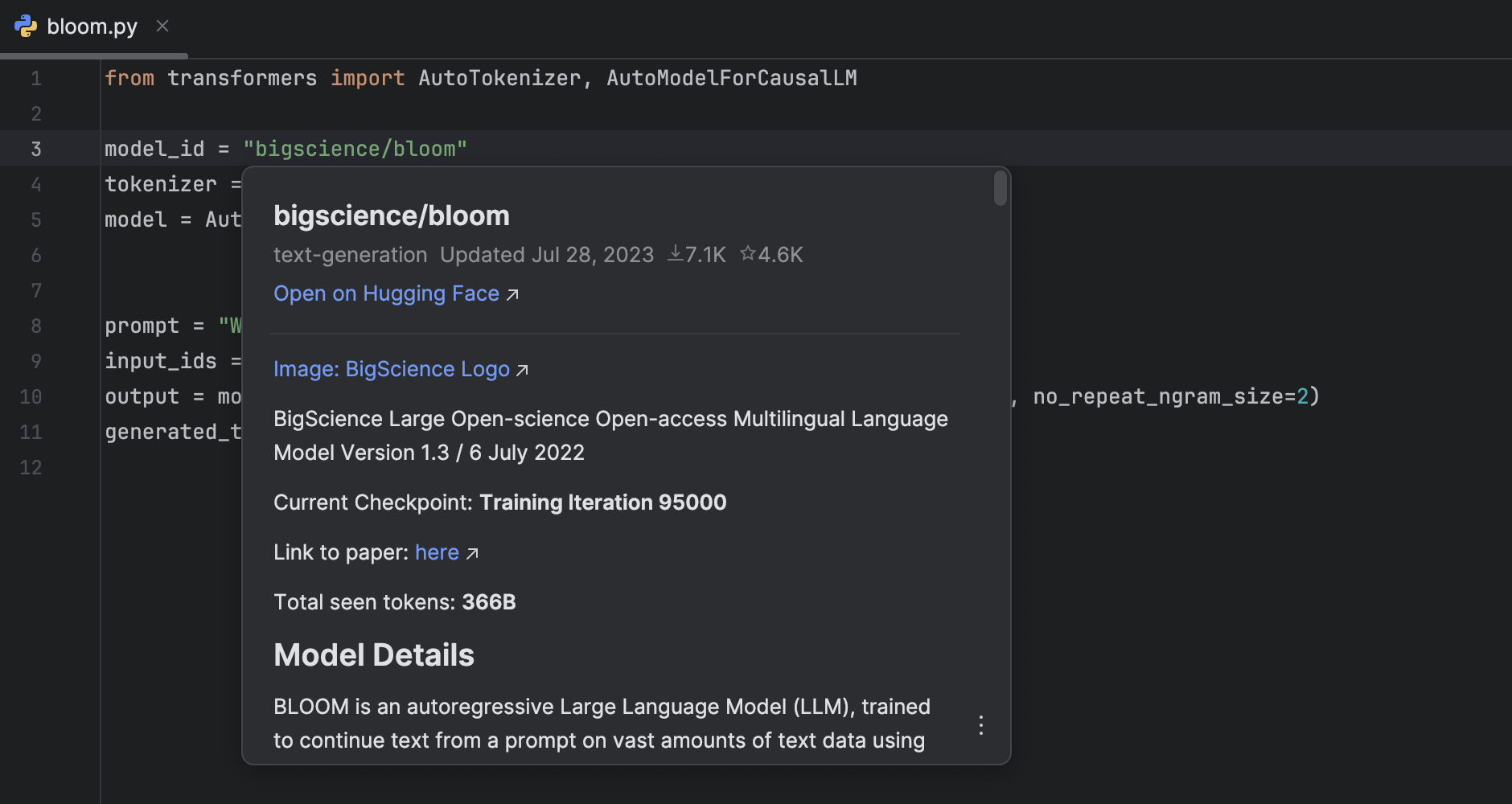Click the external-link arrow beside the paper link
Viewport: 1512px width, 804px height.
[473, 552]
